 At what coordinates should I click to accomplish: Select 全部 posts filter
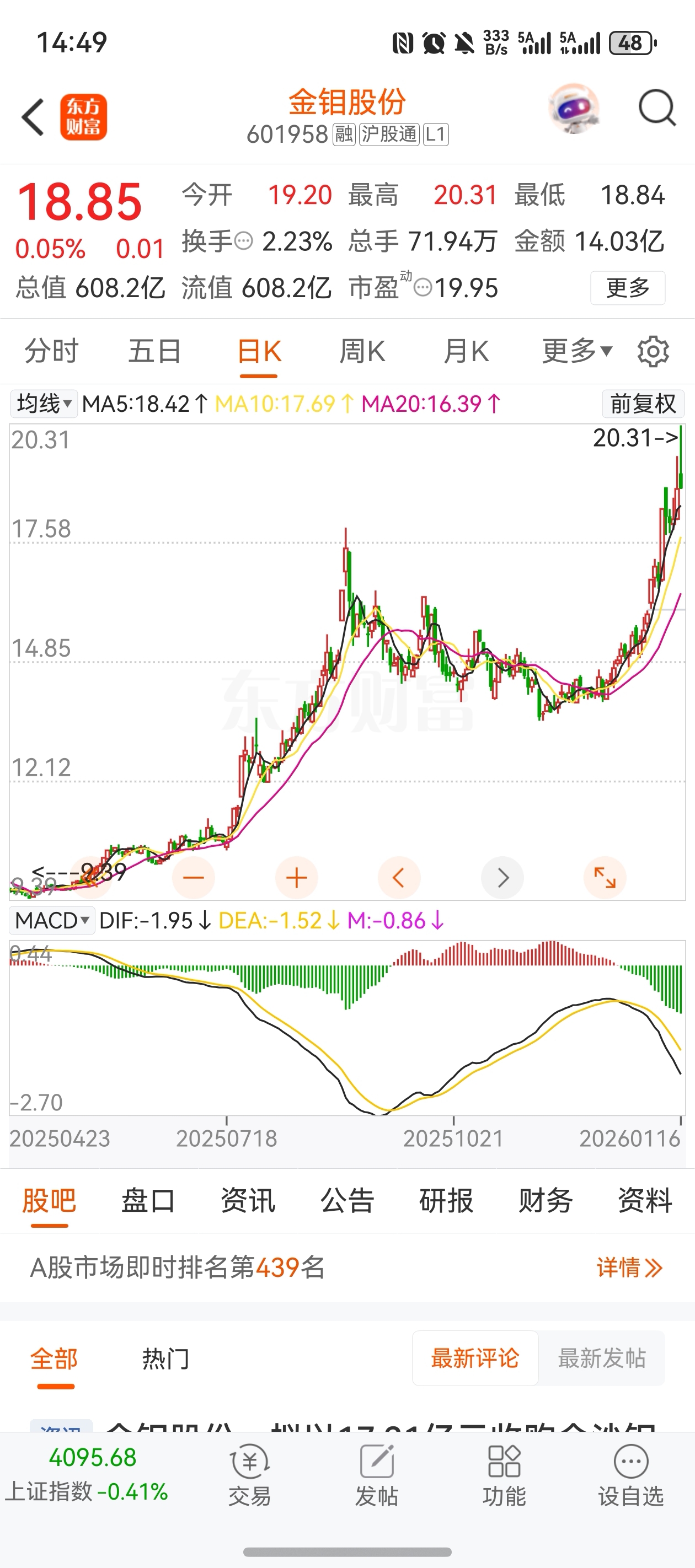click(54, 1358)
